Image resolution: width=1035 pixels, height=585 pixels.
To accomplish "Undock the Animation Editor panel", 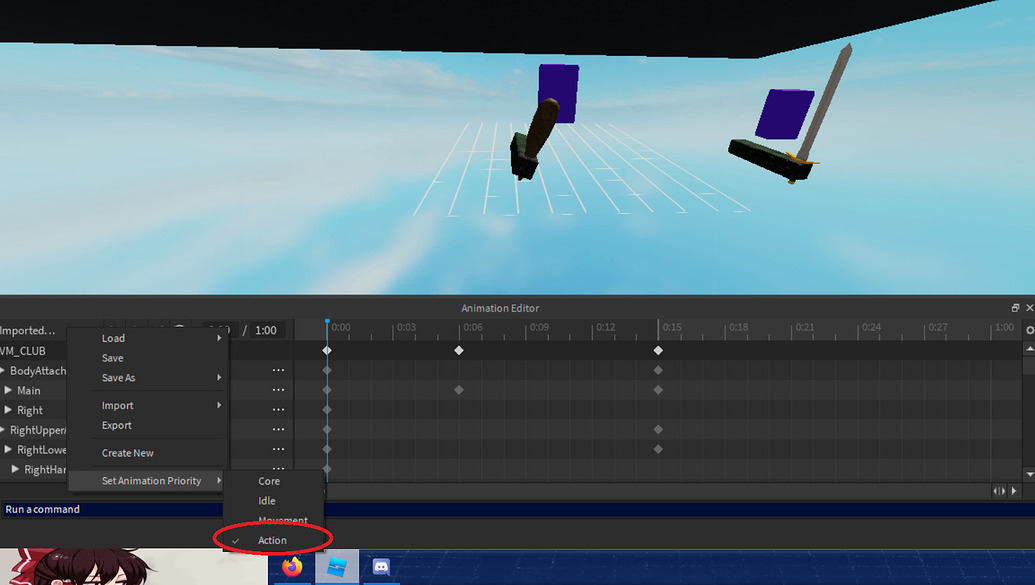I will point(1015,308).
